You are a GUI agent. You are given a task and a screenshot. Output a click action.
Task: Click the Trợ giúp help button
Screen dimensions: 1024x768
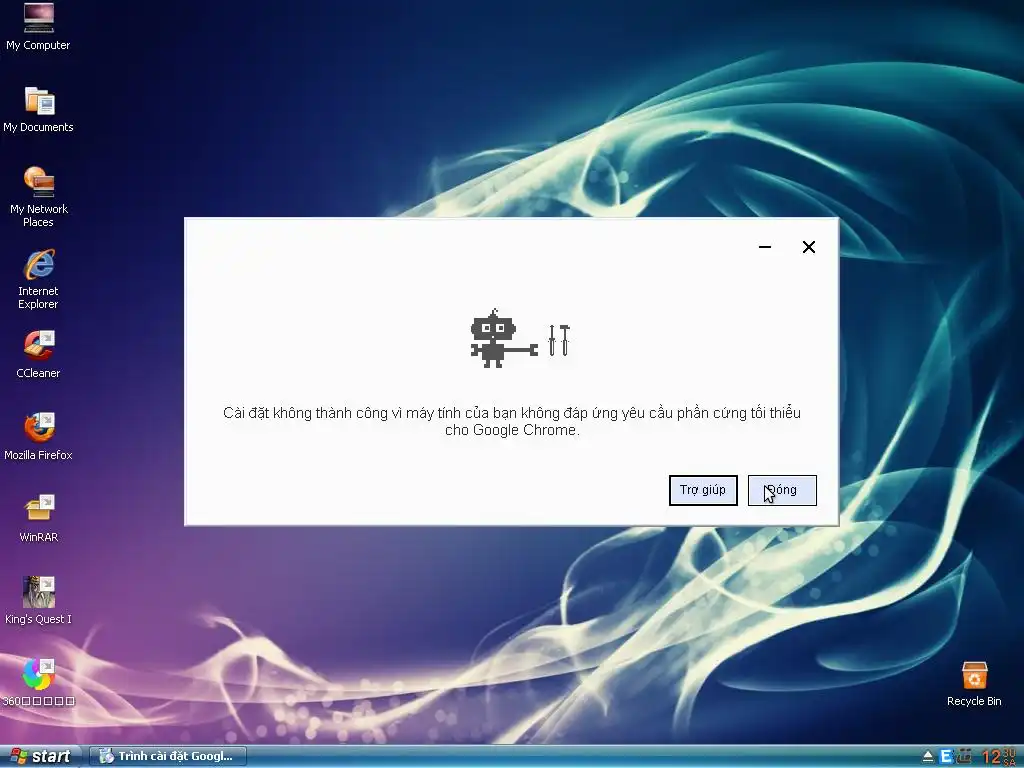tap(703, 490)
